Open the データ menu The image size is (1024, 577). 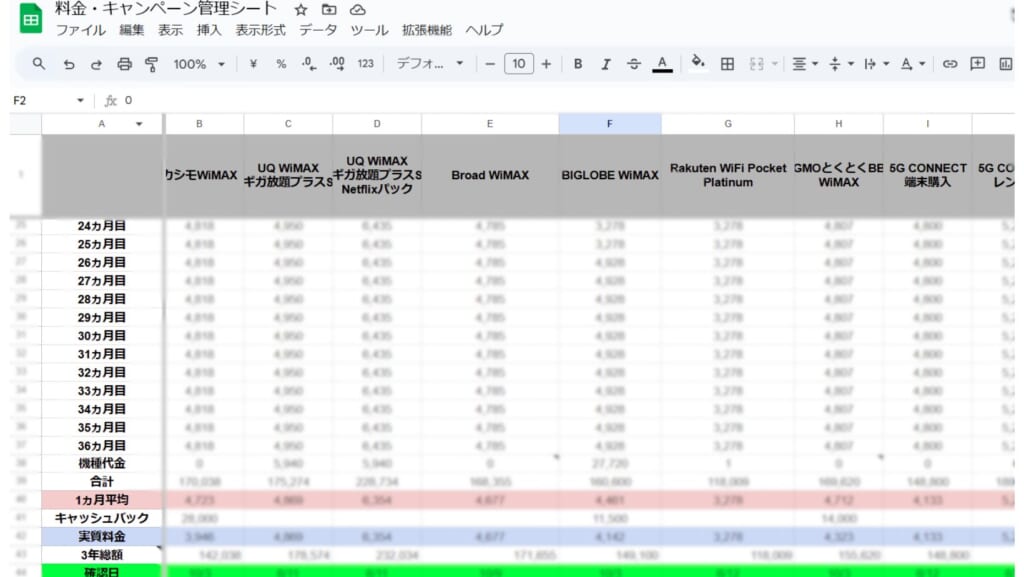point(318,30)
